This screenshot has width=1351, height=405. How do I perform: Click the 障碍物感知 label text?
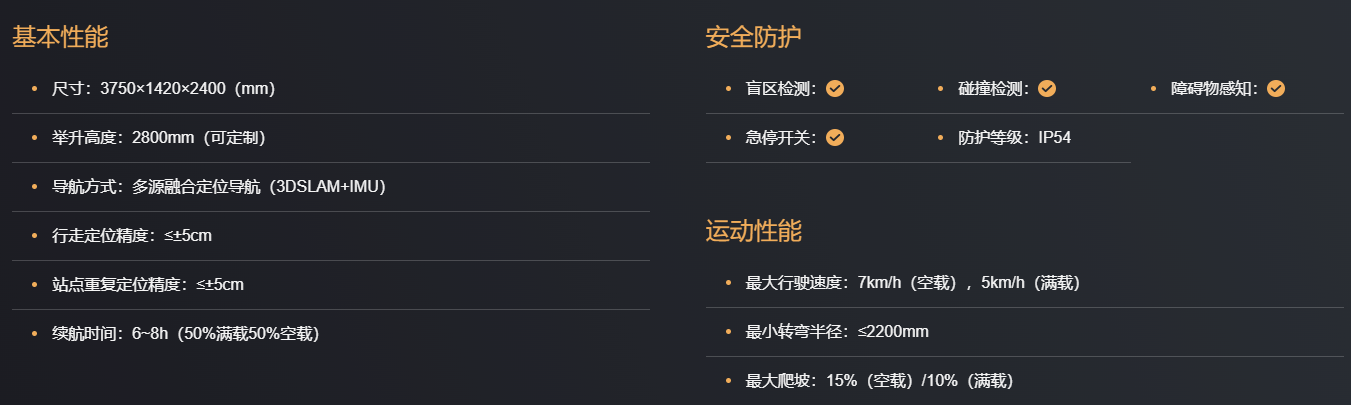coord(1213,89)
